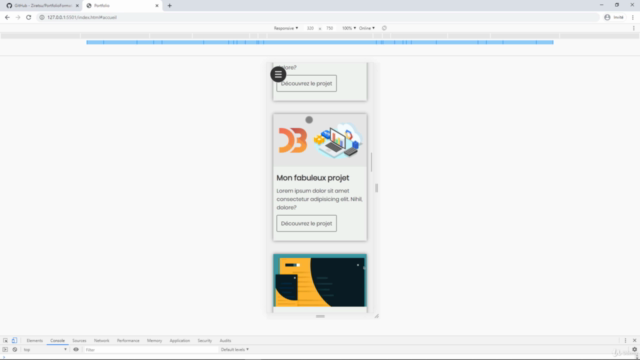
Task: Switch to the Network tab
Action: (102, 340)
